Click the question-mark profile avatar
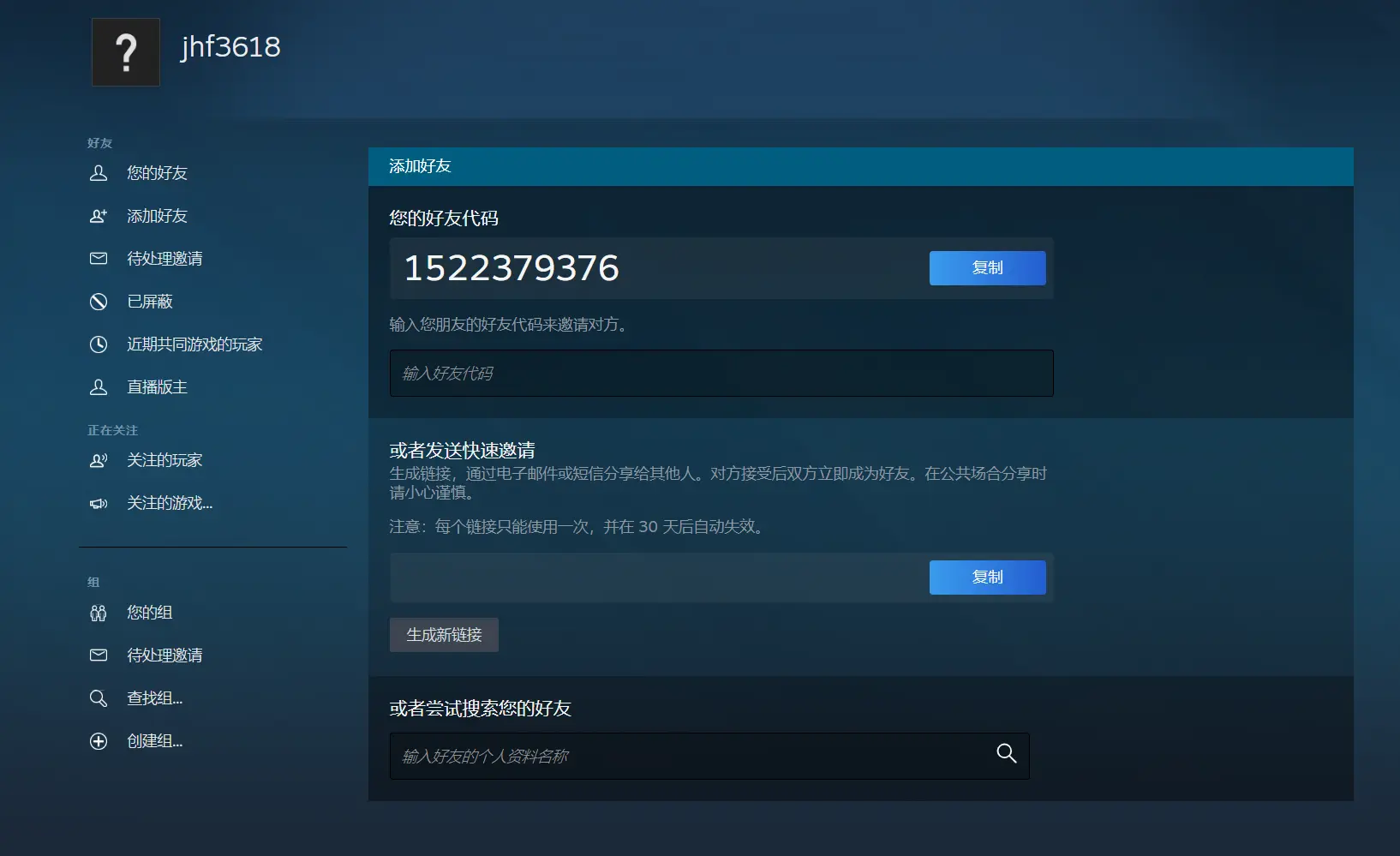This screenshot has width=1400, height=856. [126, 52]
